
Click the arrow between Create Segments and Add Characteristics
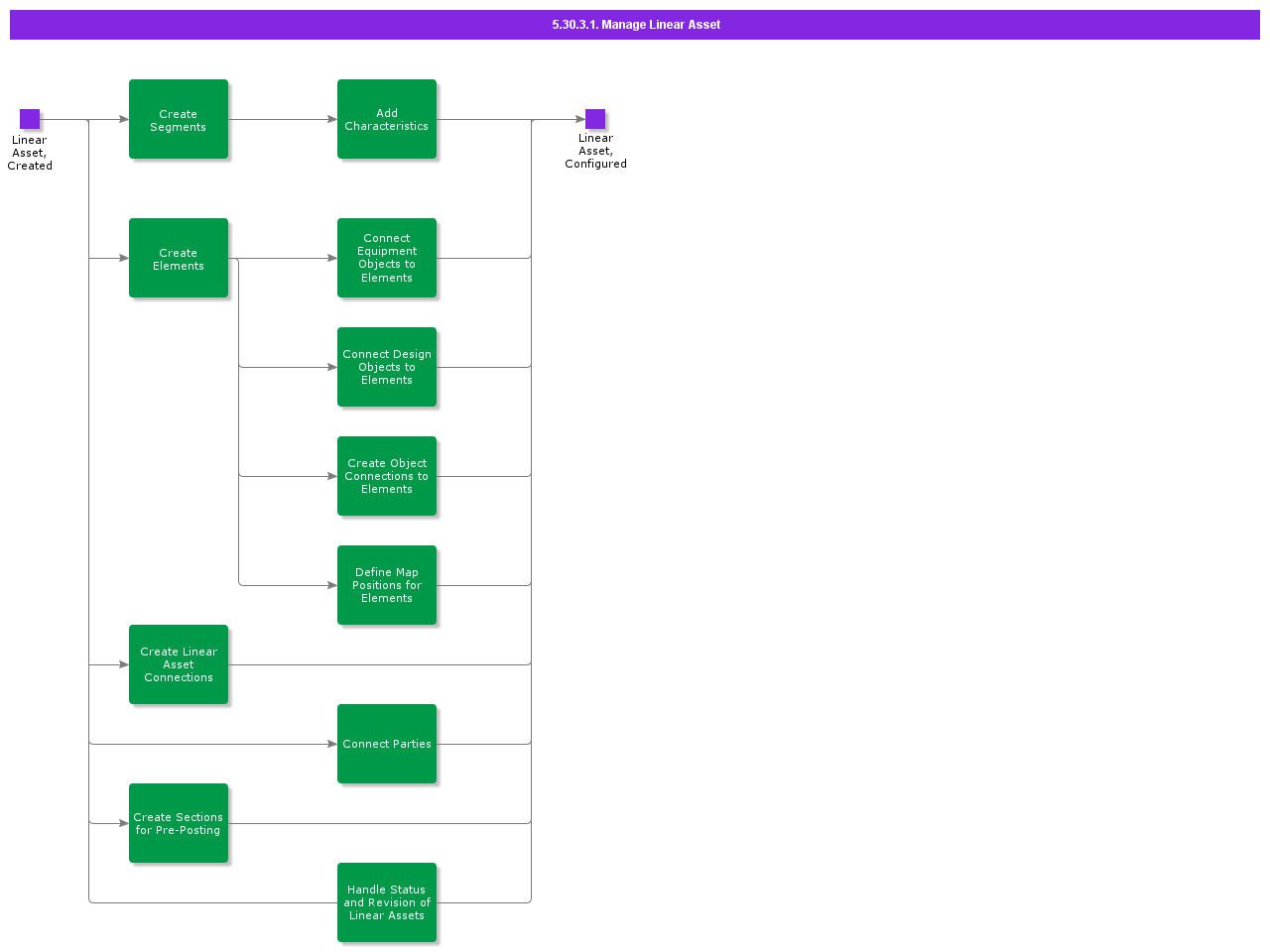(x=283, y=119)
